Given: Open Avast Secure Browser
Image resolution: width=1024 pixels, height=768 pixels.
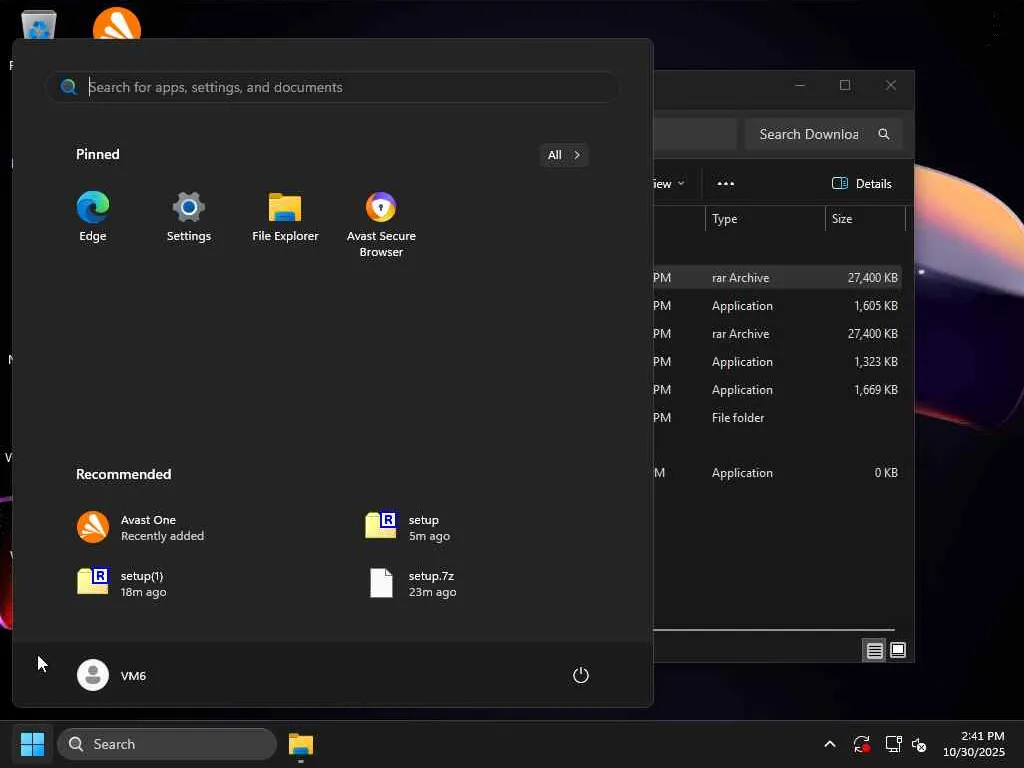Looking at the screenshot, I should (381, 224).
